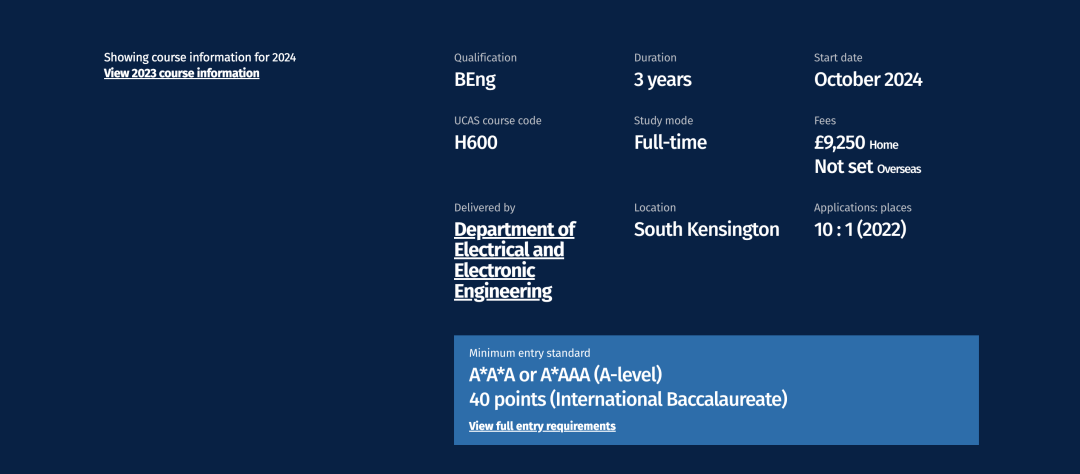Click the A*A*A or A*AAA (A-level) text
1080x474 pixels.
565,376
